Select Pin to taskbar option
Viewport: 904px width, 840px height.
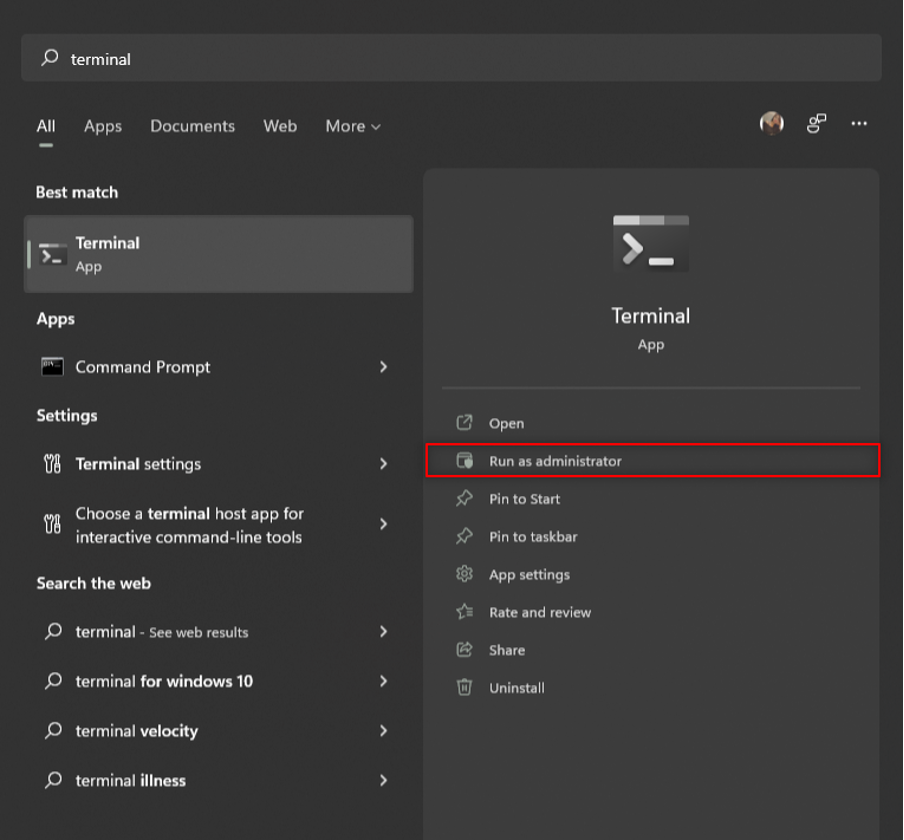[533, 537]
